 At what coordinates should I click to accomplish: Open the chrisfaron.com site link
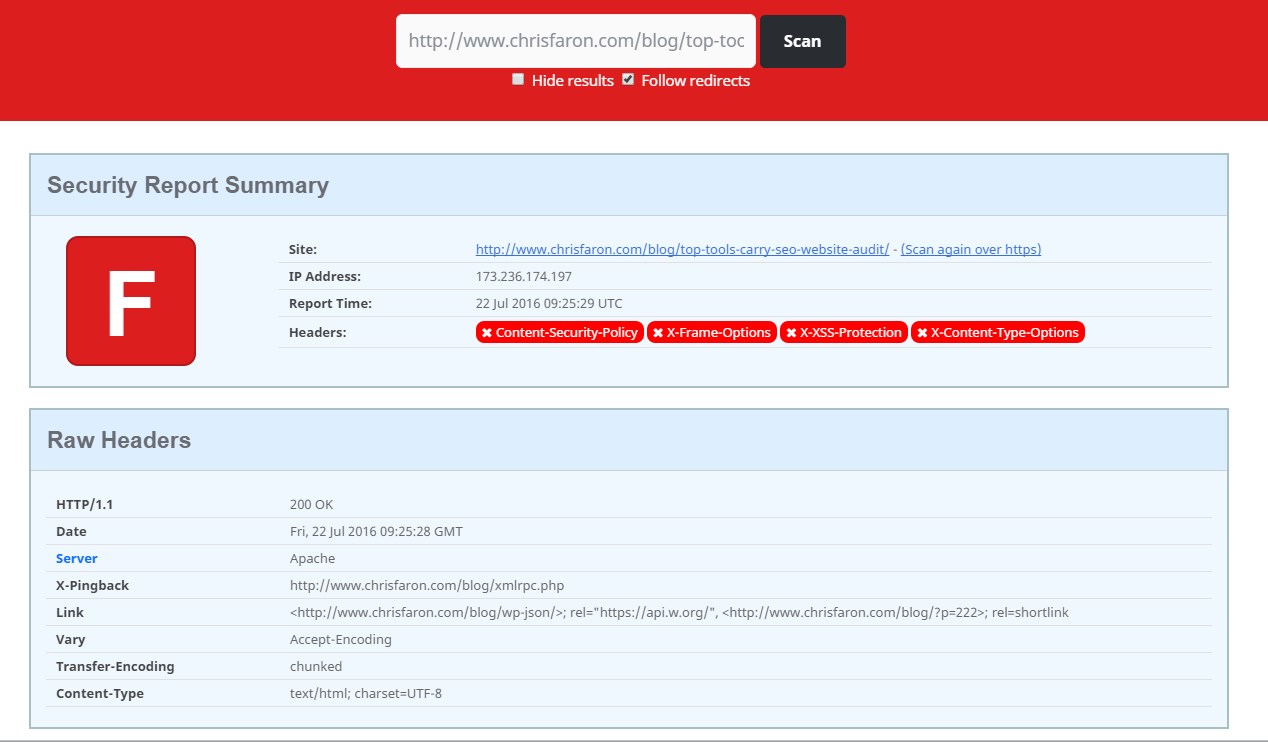click(x=682, y=250)
